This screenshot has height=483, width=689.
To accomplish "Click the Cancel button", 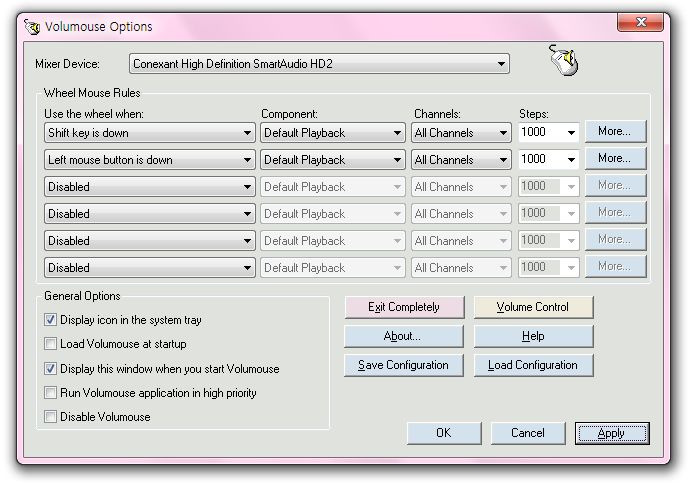I will (x=528, y=433).
